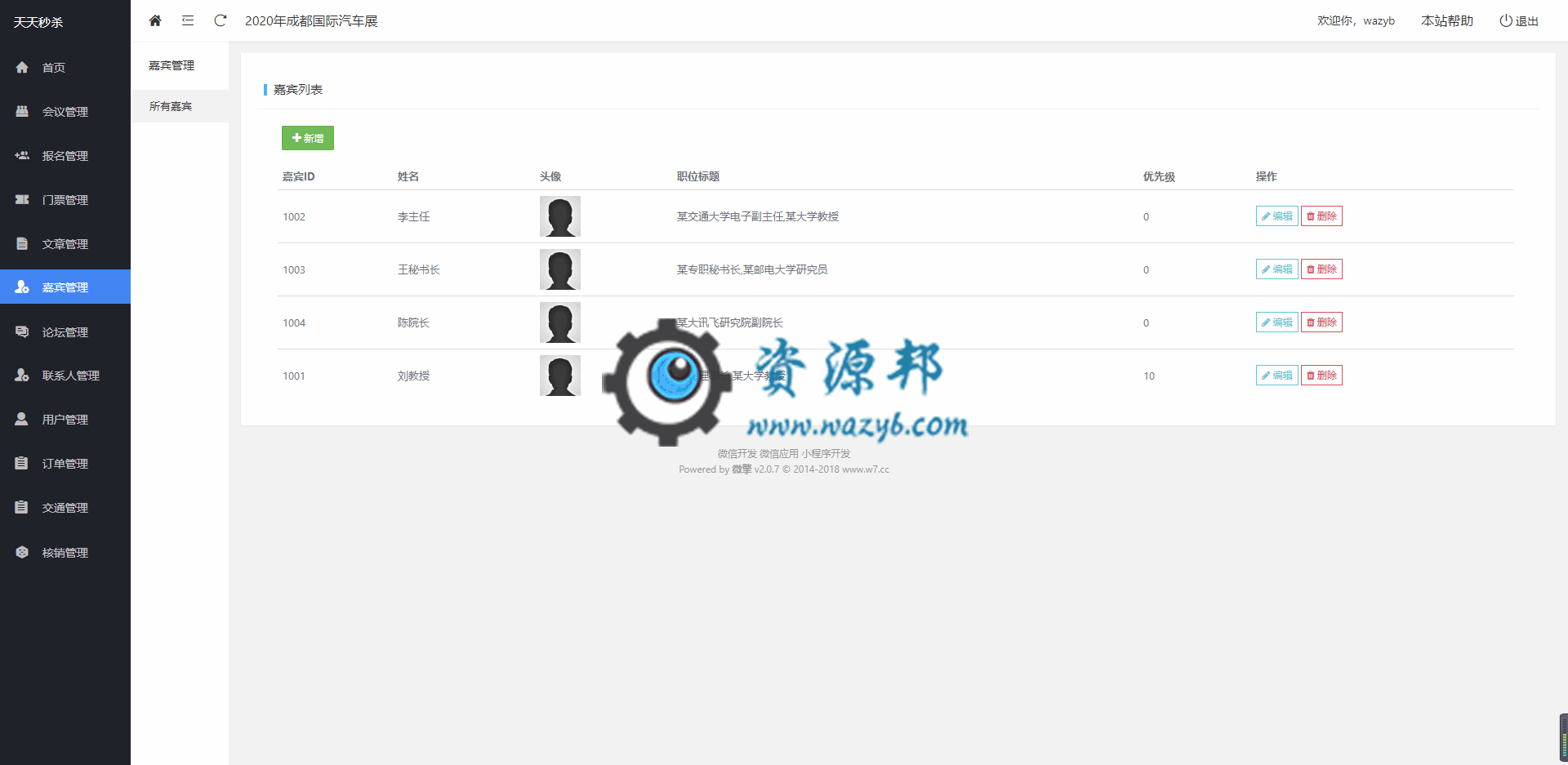1568x765 pixels.
Task: Click the 职位标题 column header
Action: coord(698,177)
